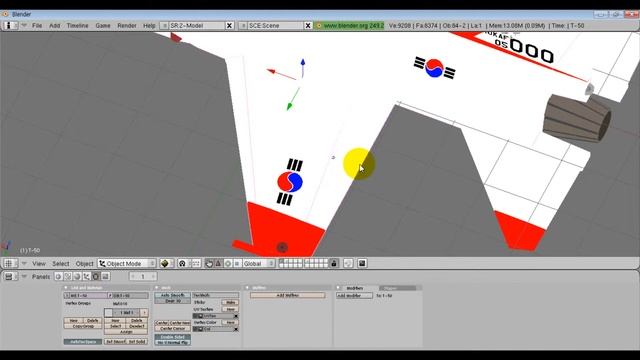
Task: Select the Editing context icon in Panels
Action: click(96, 276)
